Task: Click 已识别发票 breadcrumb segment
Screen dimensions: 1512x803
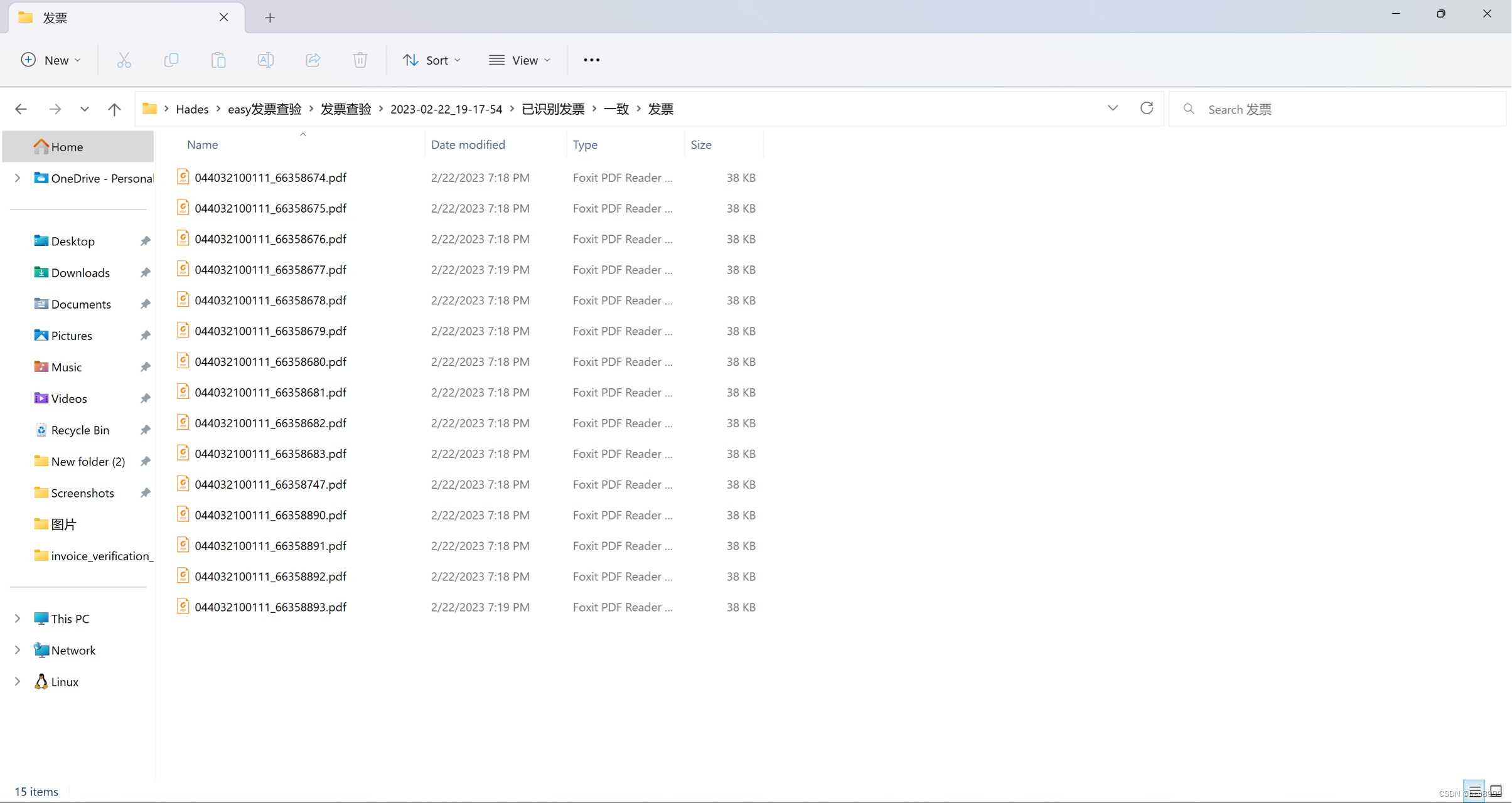Action: (x=553, y=109)
